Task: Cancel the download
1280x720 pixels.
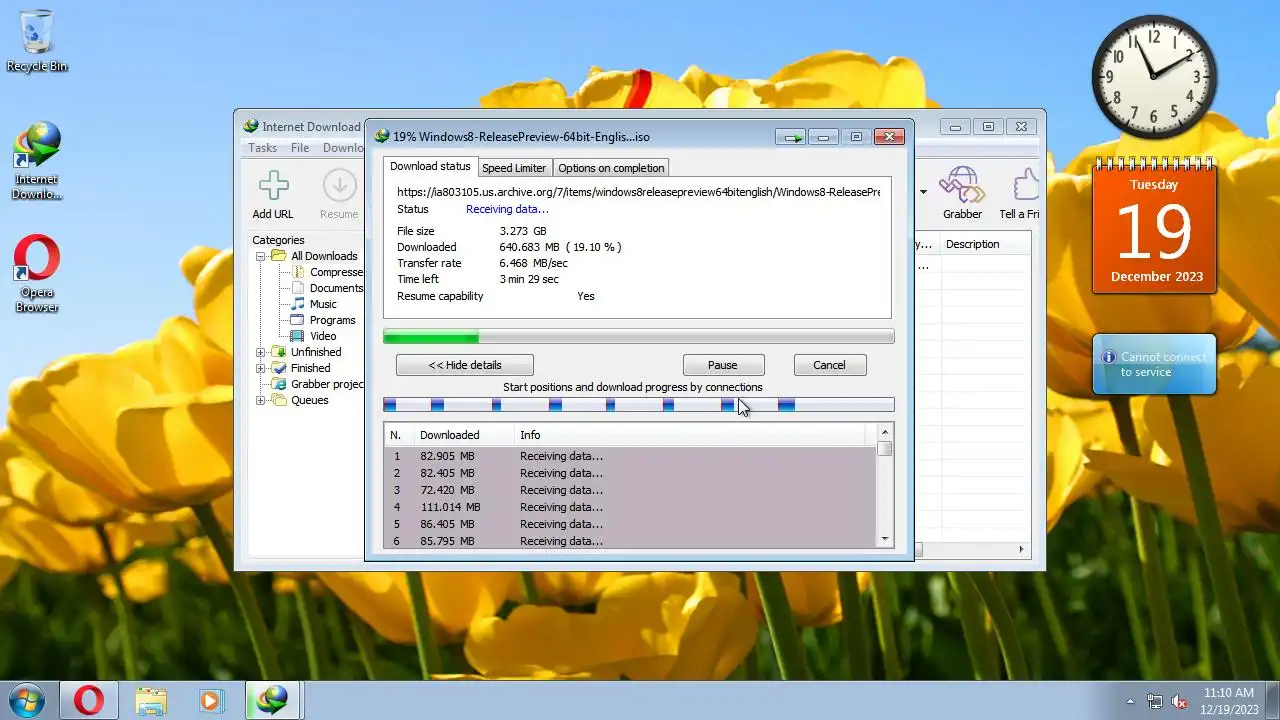Action: [829, 365]
